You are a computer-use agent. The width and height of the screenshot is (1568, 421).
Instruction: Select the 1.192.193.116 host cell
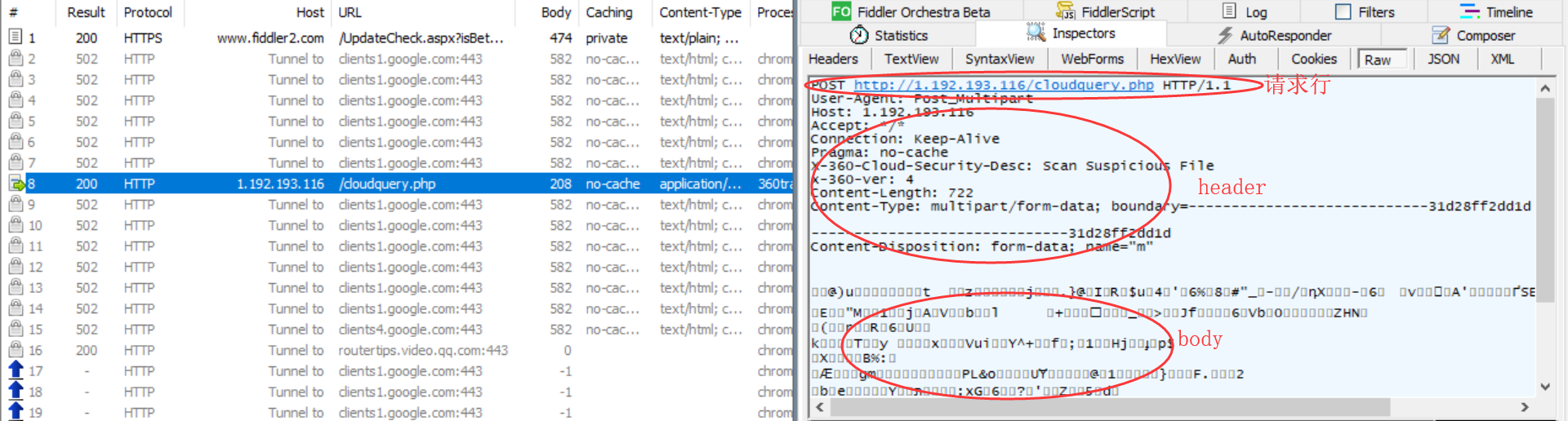coord(280,184)
